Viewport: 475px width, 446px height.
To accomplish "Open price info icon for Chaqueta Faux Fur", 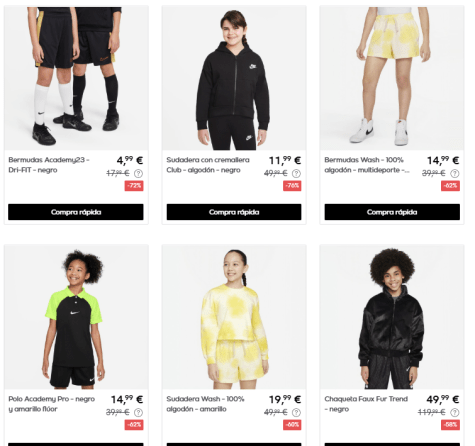I will (454, 413).
